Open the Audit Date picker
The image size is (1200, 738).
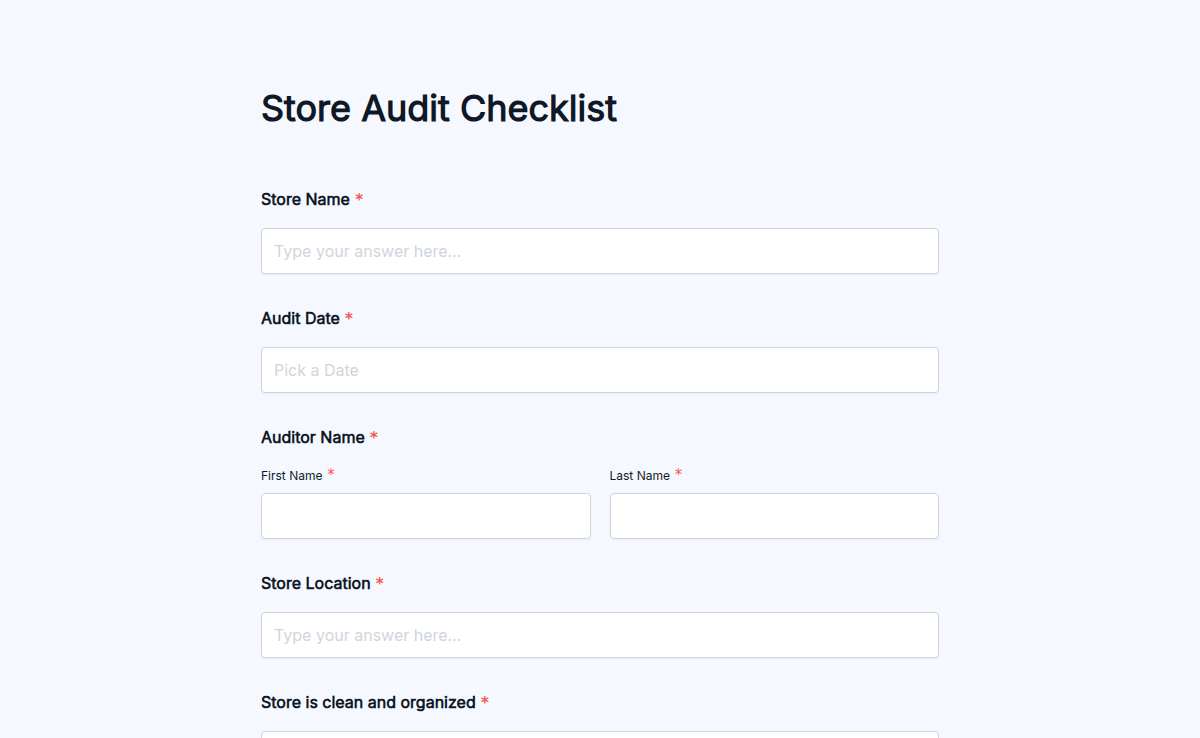click(599, 370)
